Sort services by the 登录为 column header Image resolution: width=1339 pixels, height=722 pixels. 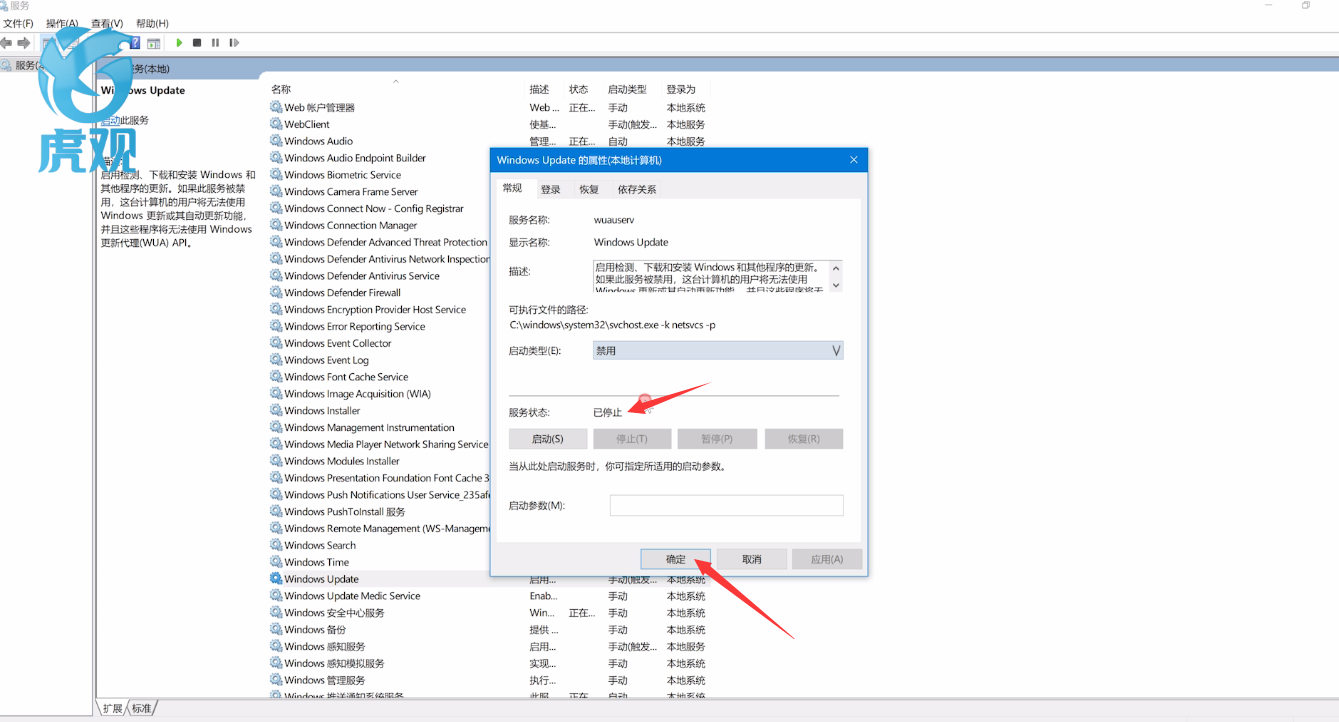tap(681, 89)
